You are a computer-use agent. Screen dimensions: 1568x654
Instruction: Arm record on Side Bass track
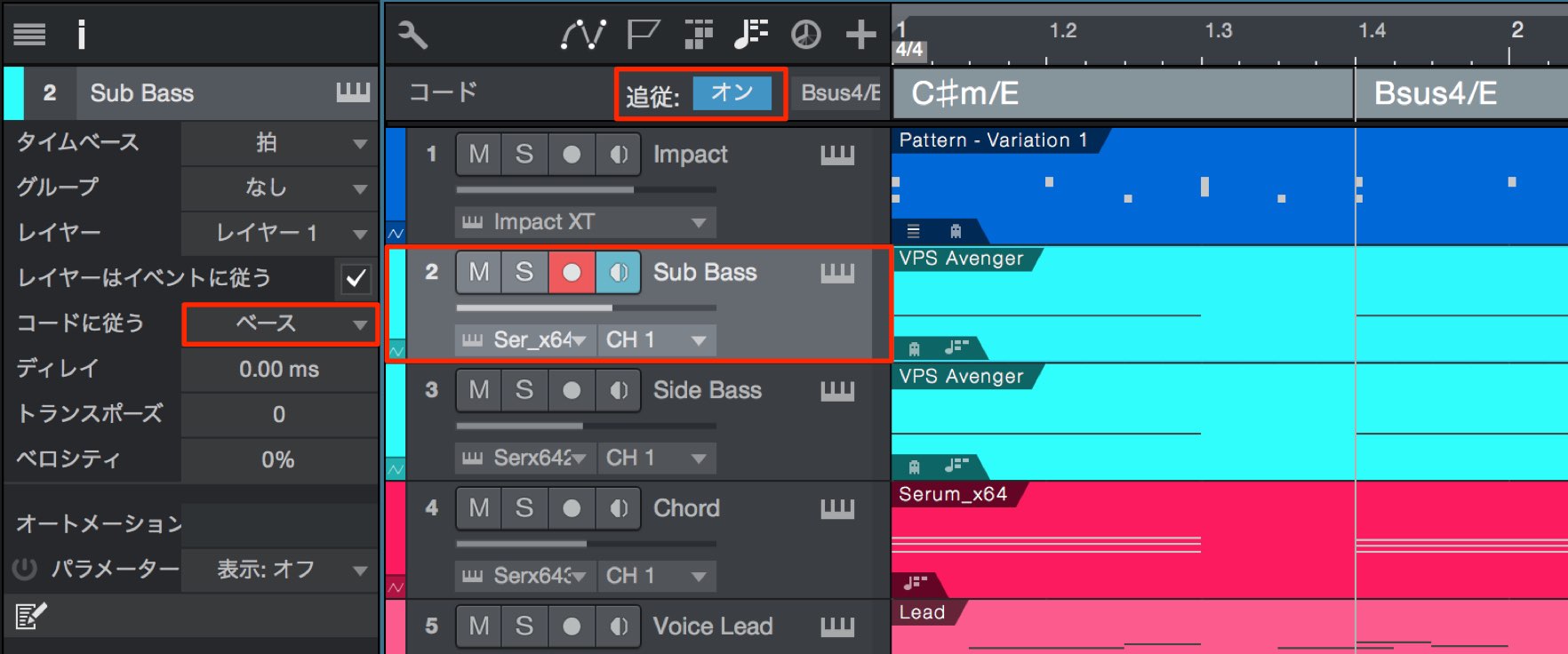[x=572, y=390]
